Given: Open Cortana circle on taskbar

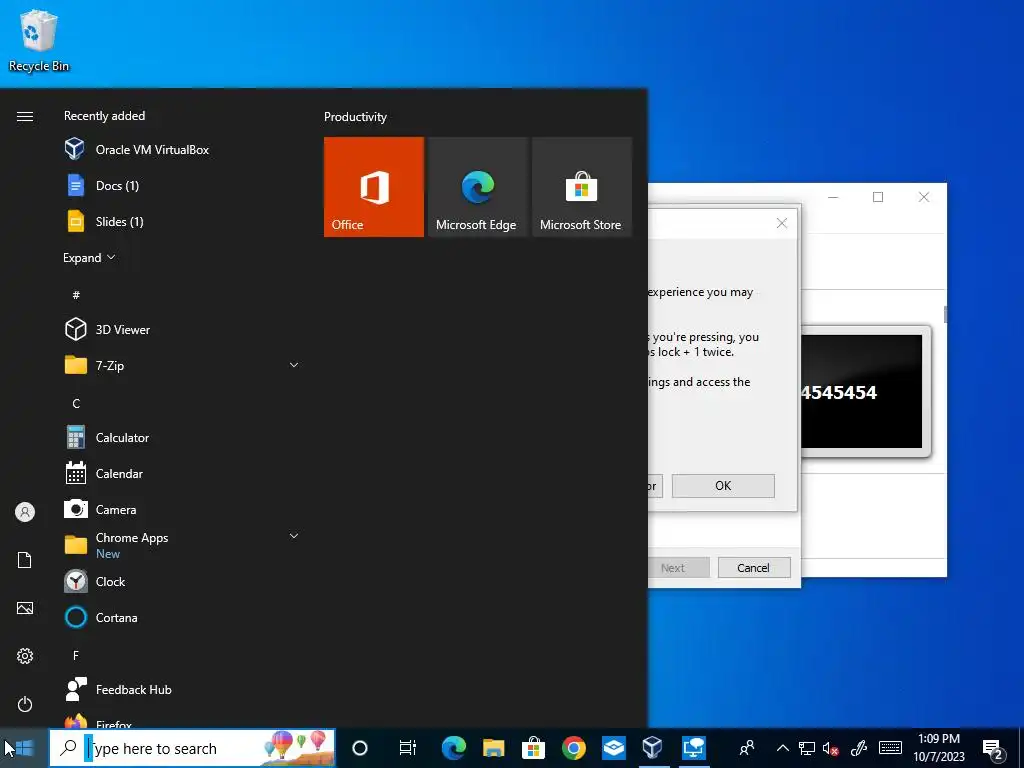Looking at the screenshot, I should tap(360, 748).
